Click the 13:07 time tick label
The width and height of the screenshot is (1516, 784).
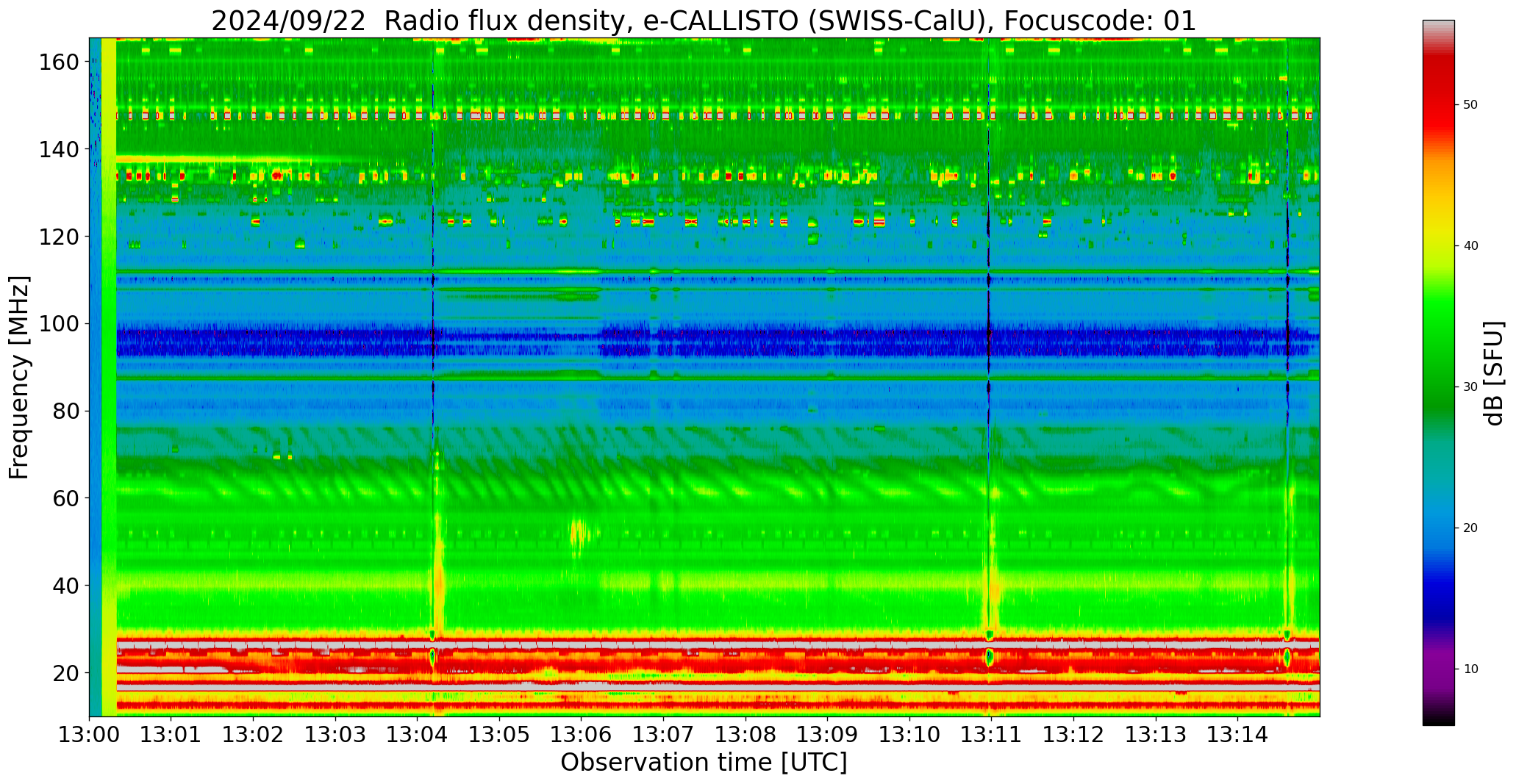[x=664, y=734]
